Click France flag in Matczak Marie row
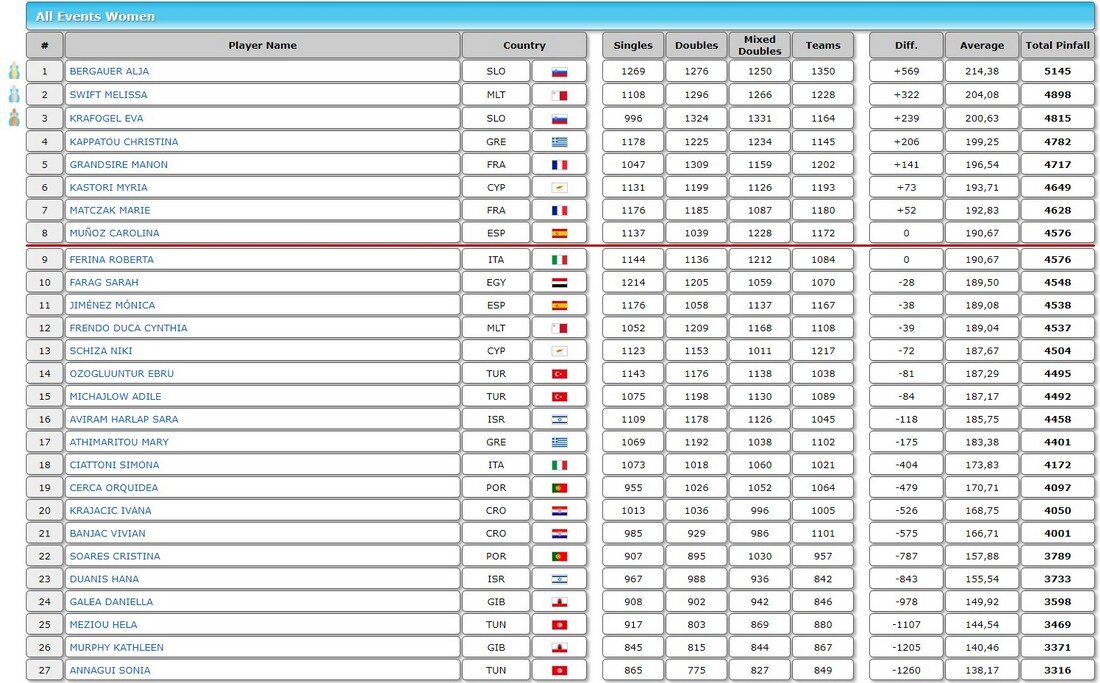Screen dimensions: 1100x683 pyautogui.click(x=559, y=210)
